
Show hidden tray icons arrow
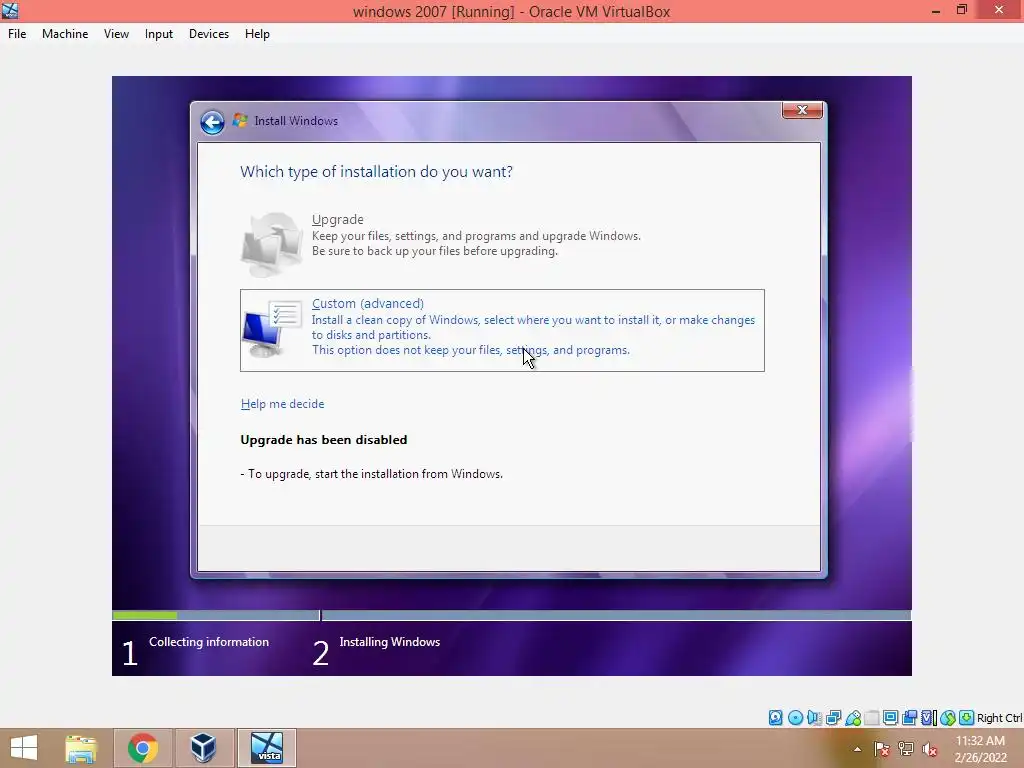(x=857, y=749)
